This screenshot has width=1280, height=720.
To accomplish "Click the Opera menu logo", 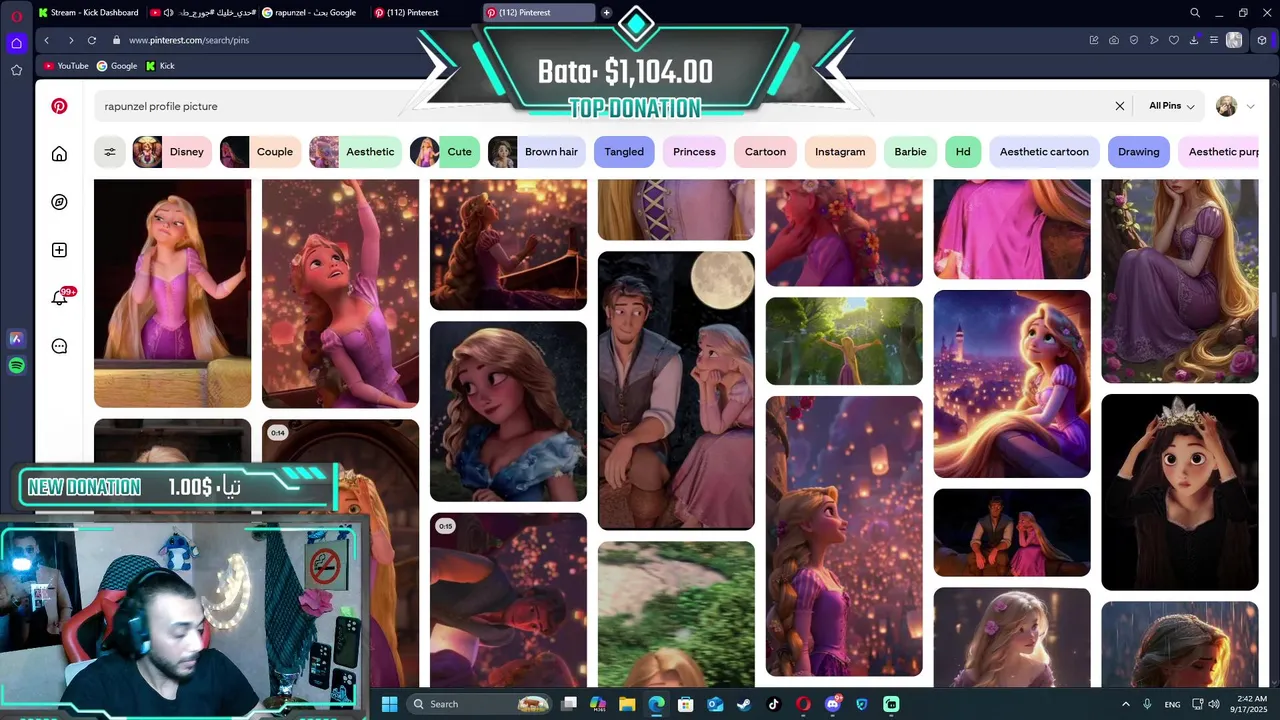I will click(x=16, y=16).
